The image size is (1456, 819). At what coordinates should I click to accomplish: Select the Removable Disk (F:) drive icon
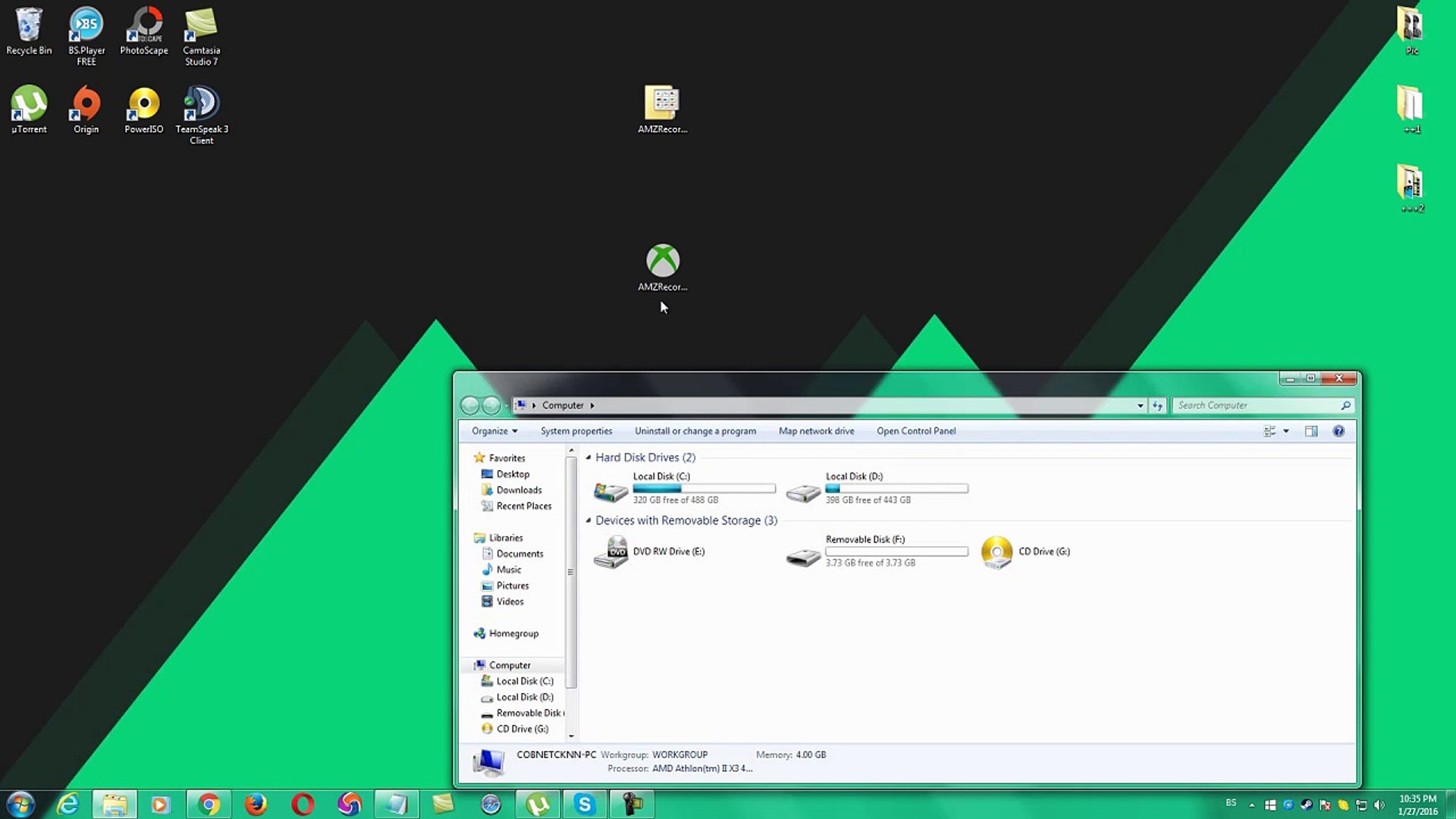(x=803, y=558)
